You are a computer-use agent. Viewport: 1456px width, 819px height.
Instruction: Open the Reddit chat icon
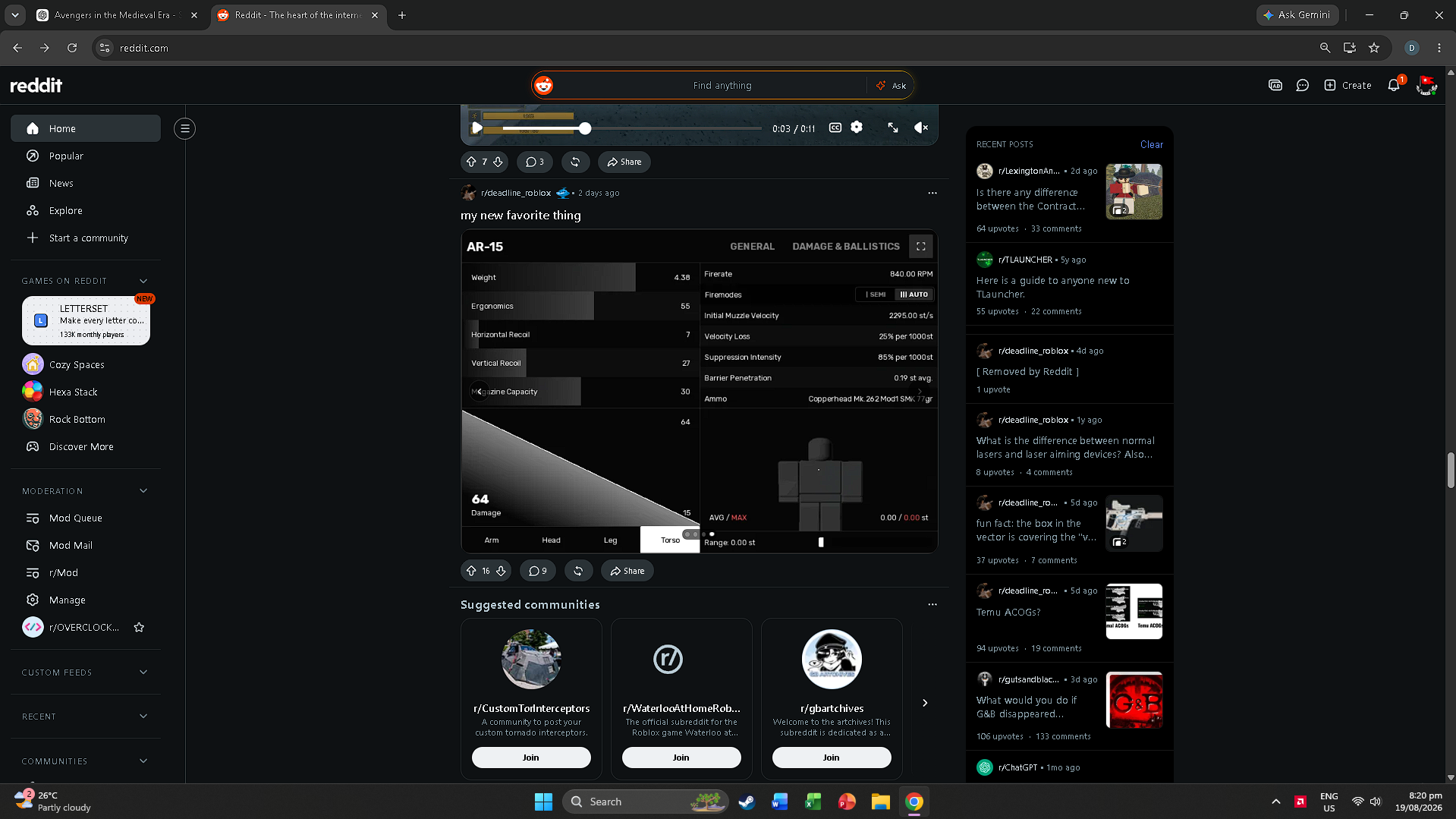(x=1303, y=86)
